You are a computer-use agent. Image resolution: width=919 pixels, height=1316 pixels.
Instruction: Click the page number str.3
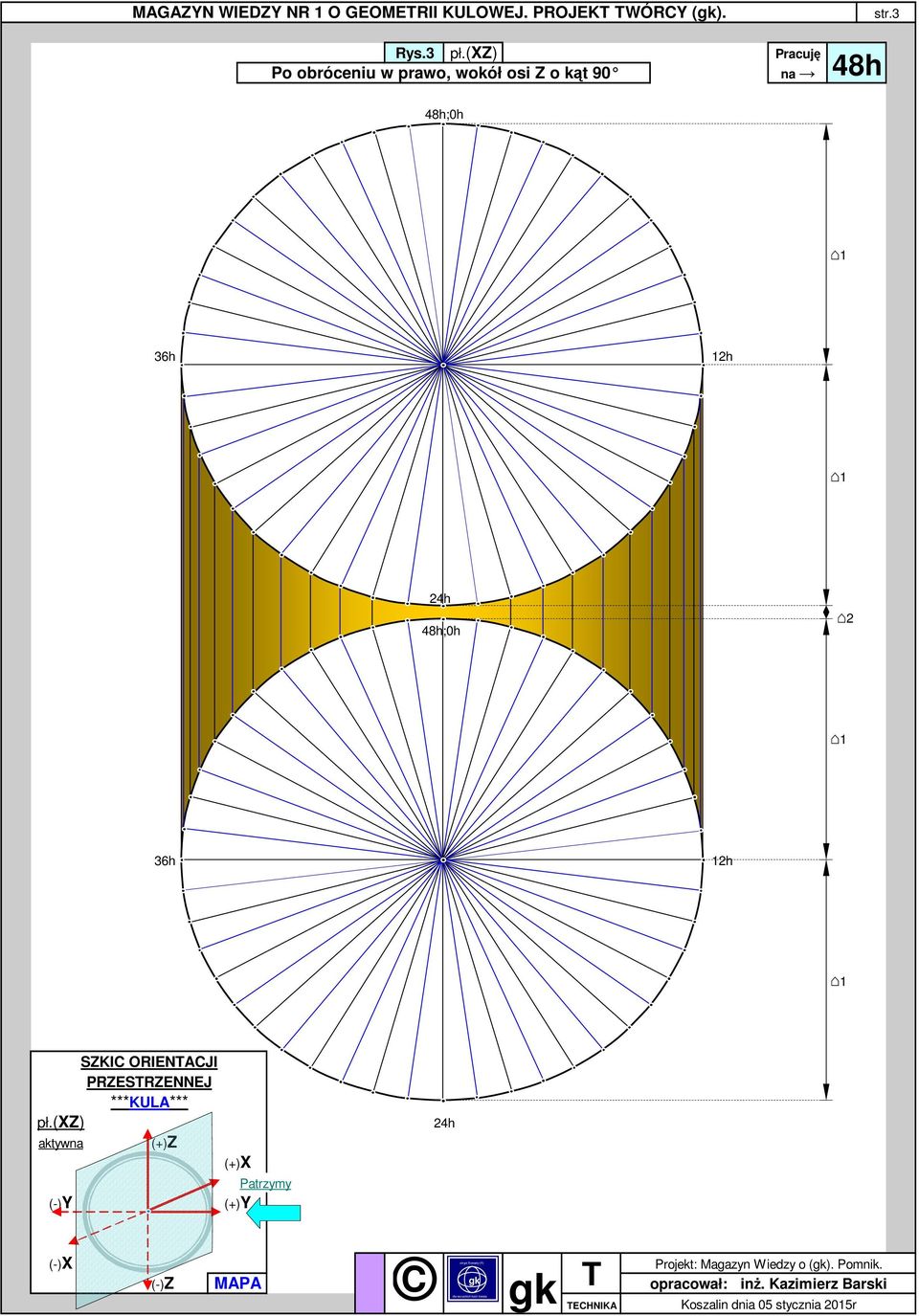tap(885, 13)
